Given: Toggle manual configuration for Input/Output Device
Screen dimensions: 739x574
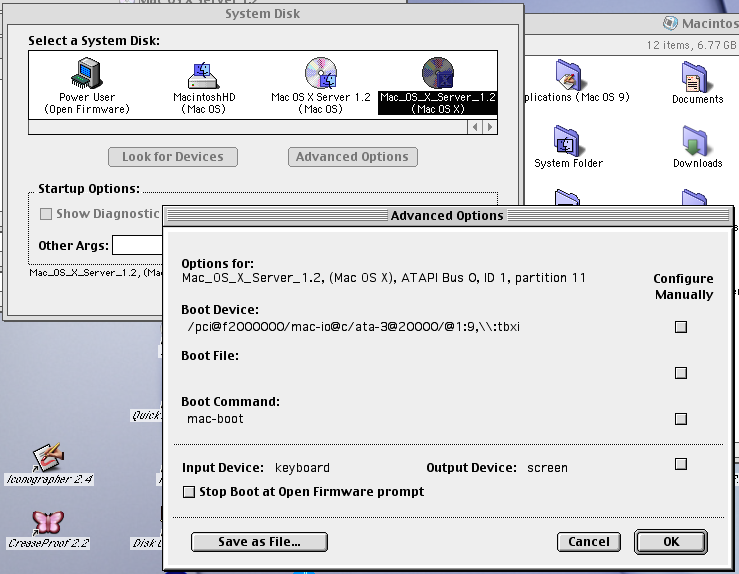Looking at the screenshot, I should point(681,464).
